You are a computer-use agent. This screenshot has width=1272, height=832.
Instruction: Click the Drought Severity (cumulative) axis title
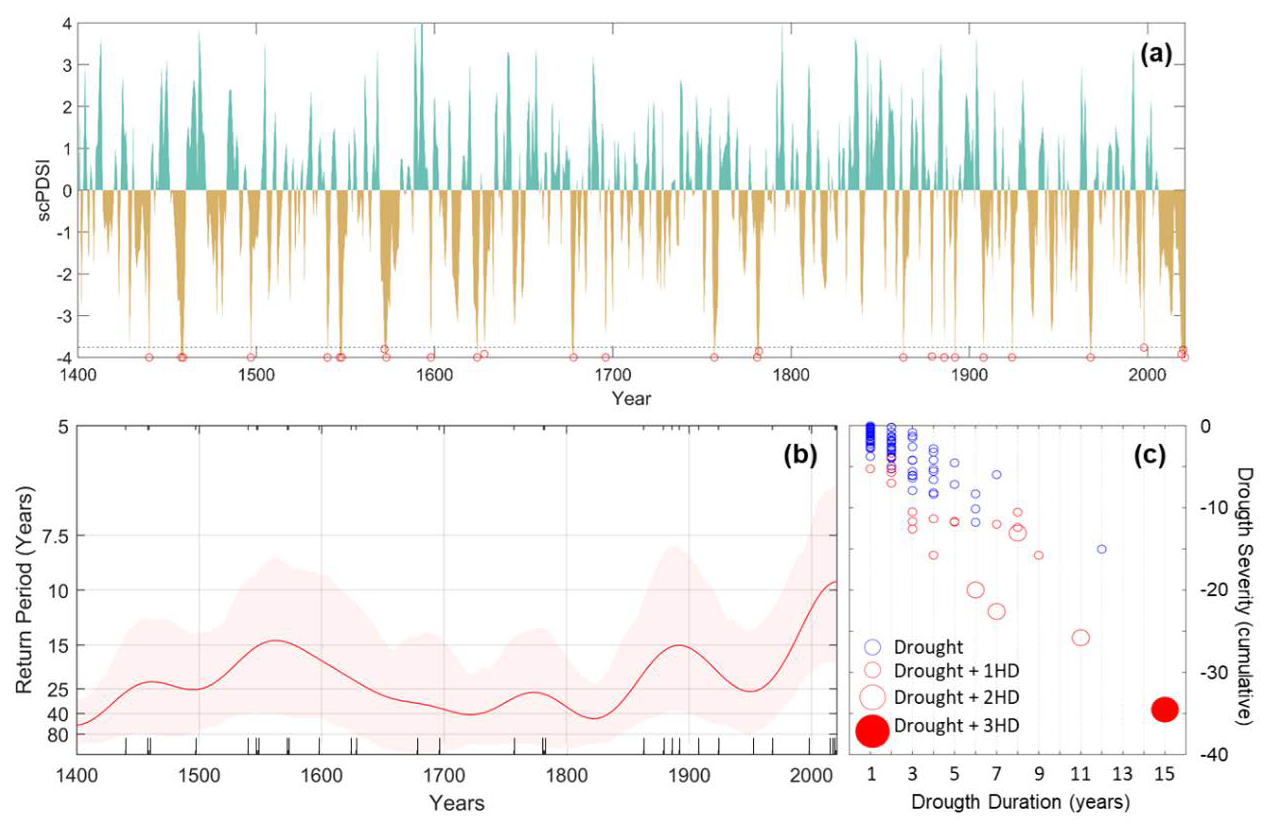tap(1245, 590)
